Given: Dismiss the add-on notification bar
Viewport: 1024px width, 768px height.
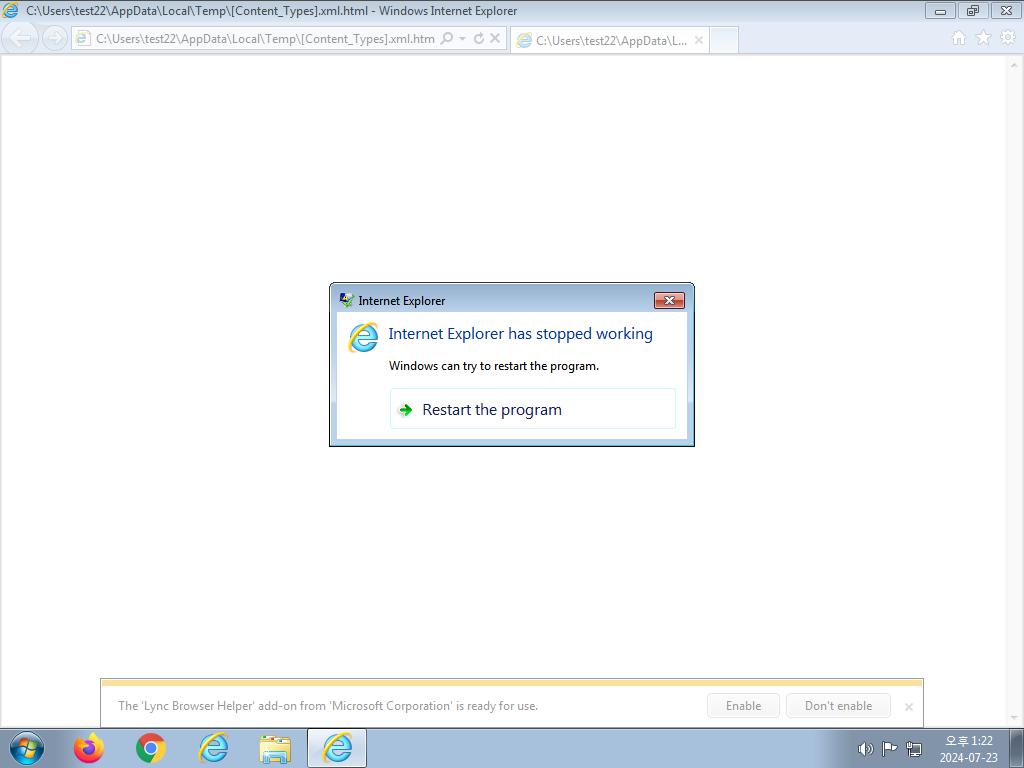Looking at the screenshot, I should (x=908, y=707).
